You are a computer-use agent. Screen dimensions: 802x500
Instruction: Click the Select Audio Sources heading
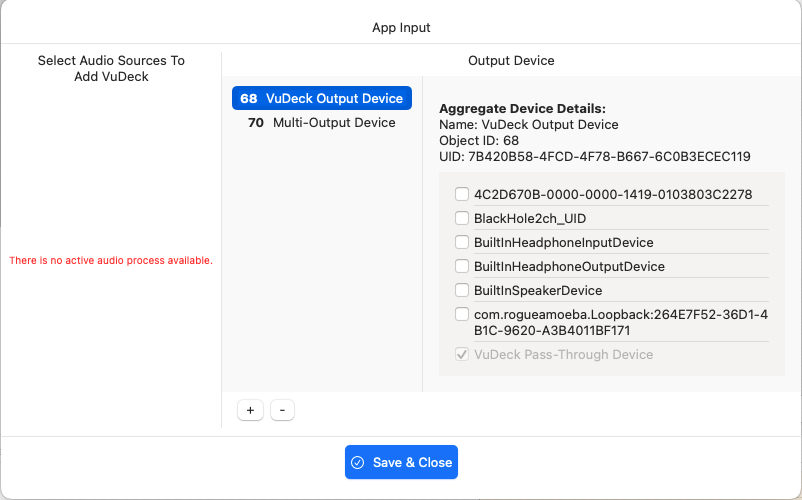click(111, 68)
